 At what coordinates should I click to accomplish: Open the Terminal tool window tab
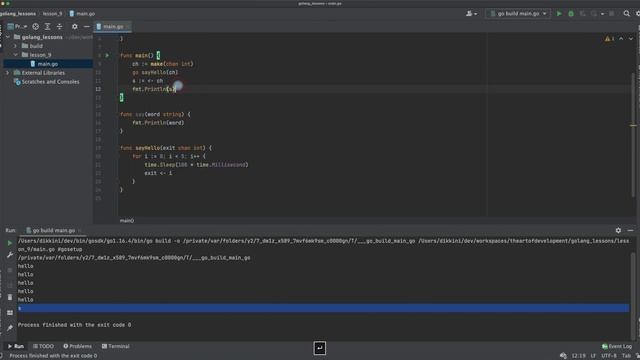tap(116, 346)
